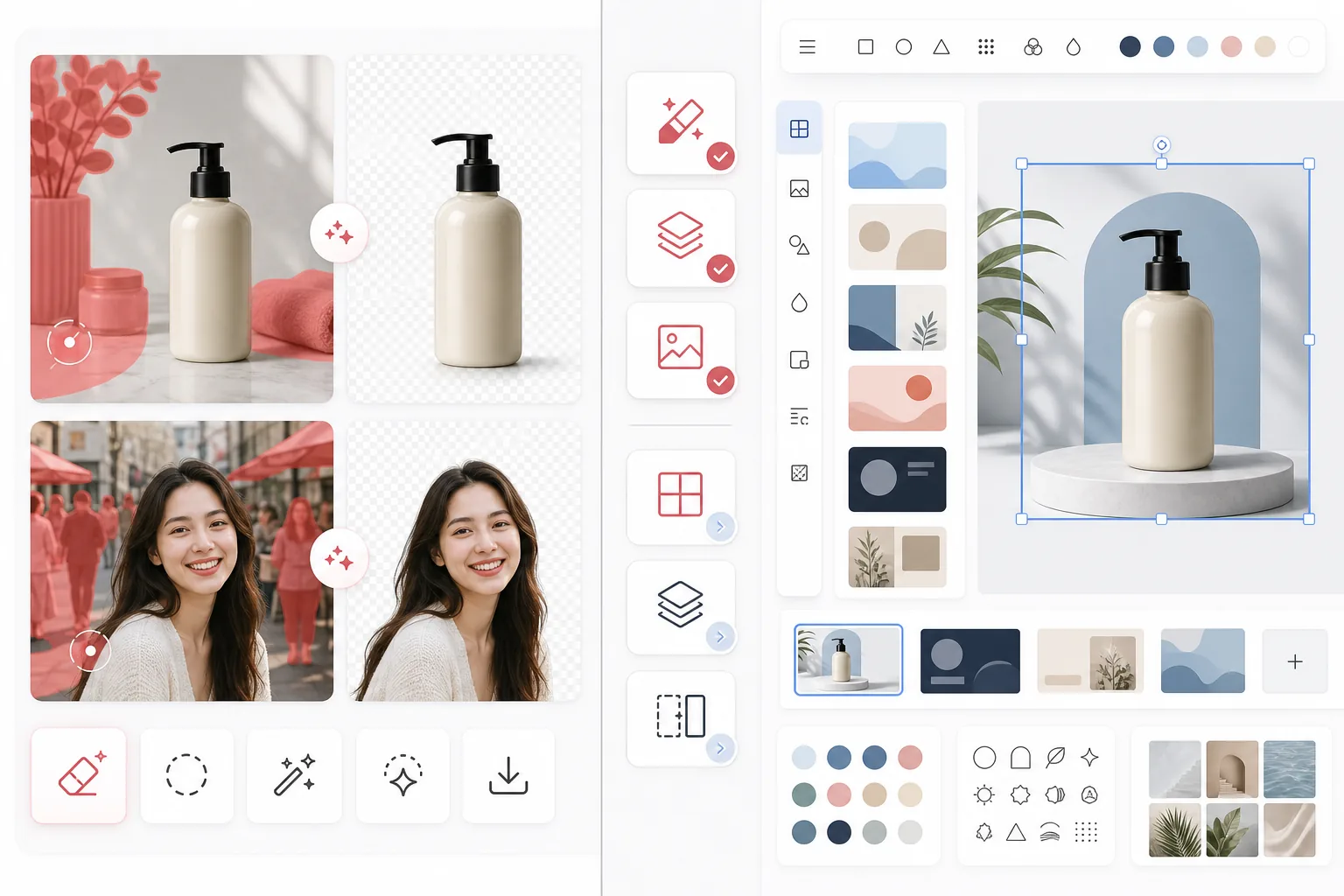Select the blue waves page thumbnail
The height and width of the screenshot is (896, 1344).
(1203, 661)
